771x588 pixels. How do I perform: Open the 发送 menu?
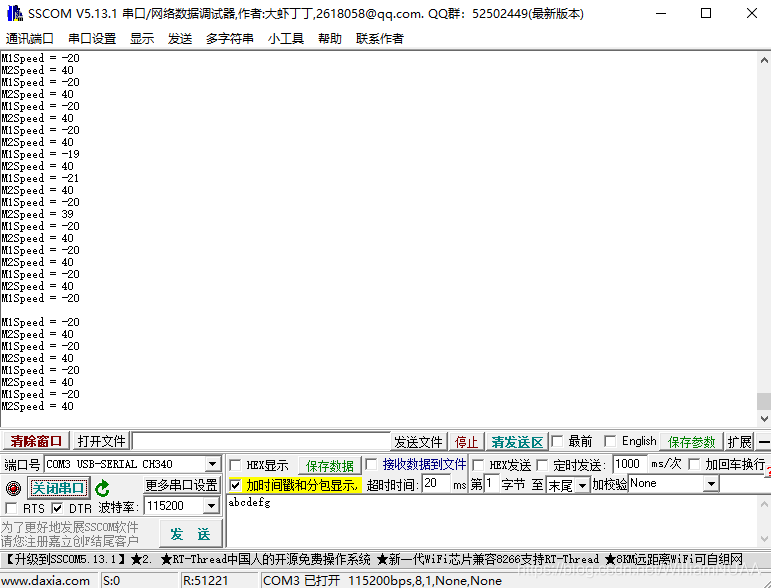click(180, 38)
